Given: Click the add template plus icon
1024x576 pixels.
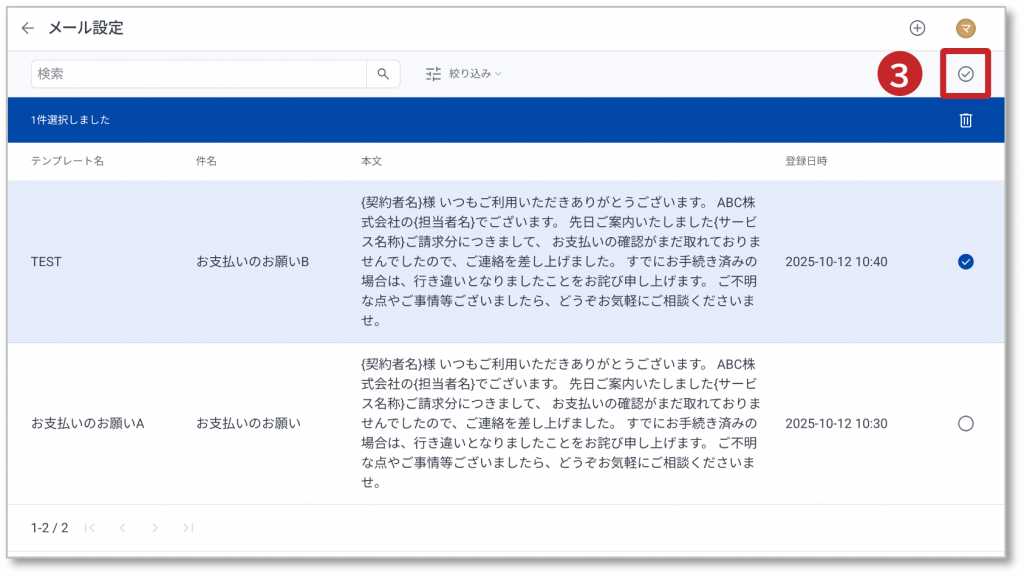Looking at the screenshot, I should pos(916,28).
